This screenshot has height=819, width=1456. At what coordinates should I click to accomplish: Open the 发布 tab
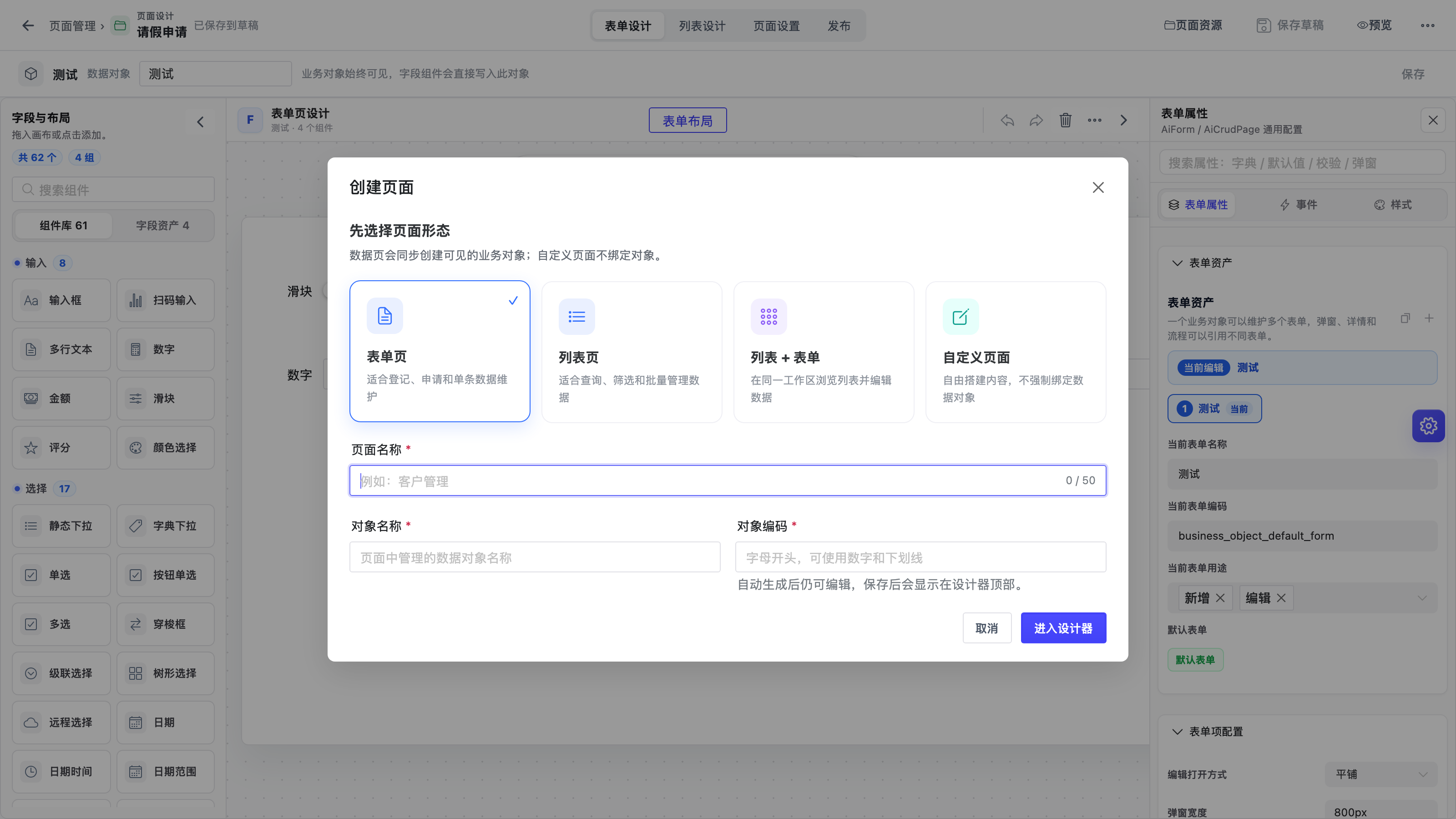click(839, 25)
